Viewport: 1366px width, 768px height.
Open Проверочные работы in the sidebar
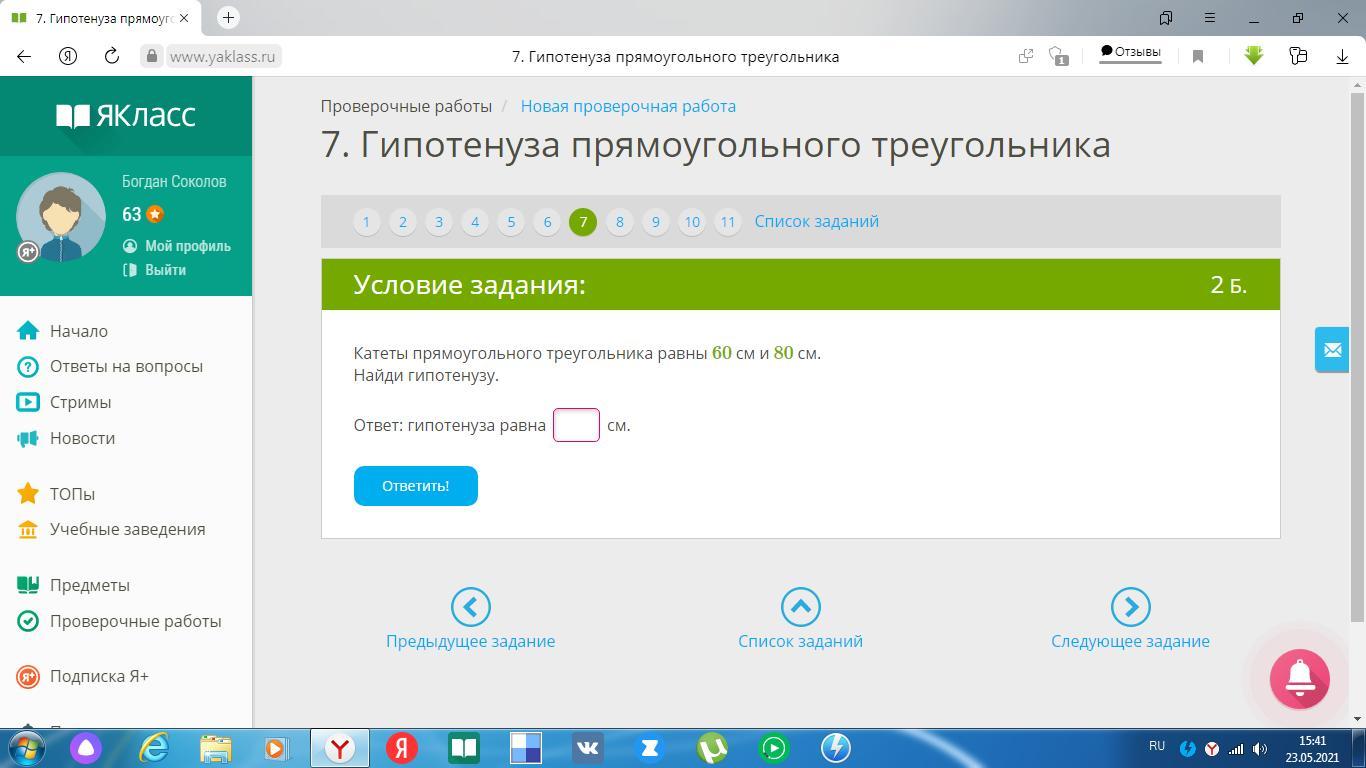[x=135, y=621]
